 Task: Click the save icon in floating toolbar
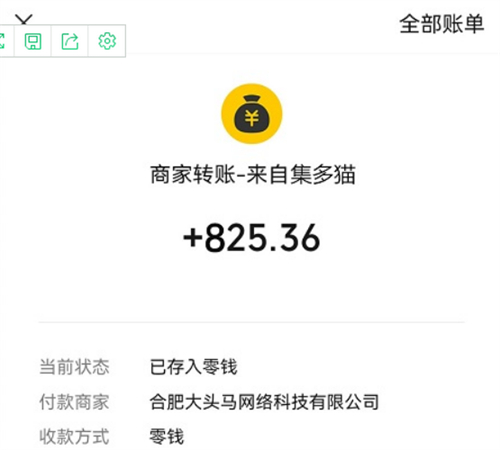[33, 41]
